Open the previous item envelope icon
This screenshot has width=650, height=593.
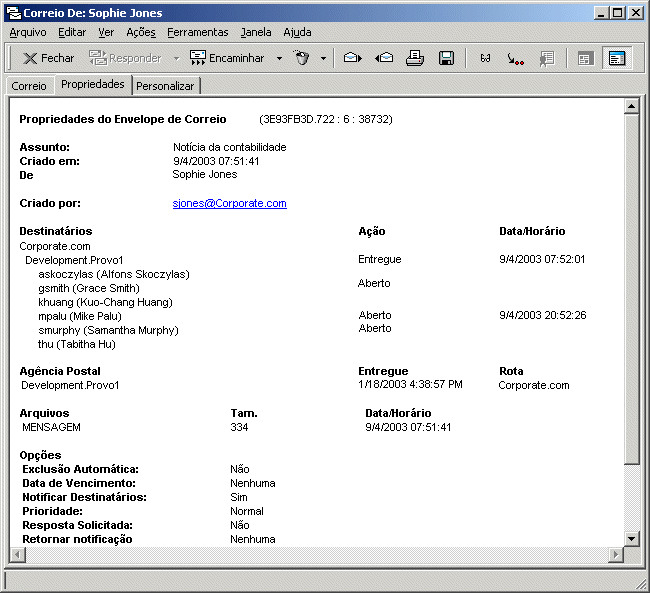tap(384, 58)
